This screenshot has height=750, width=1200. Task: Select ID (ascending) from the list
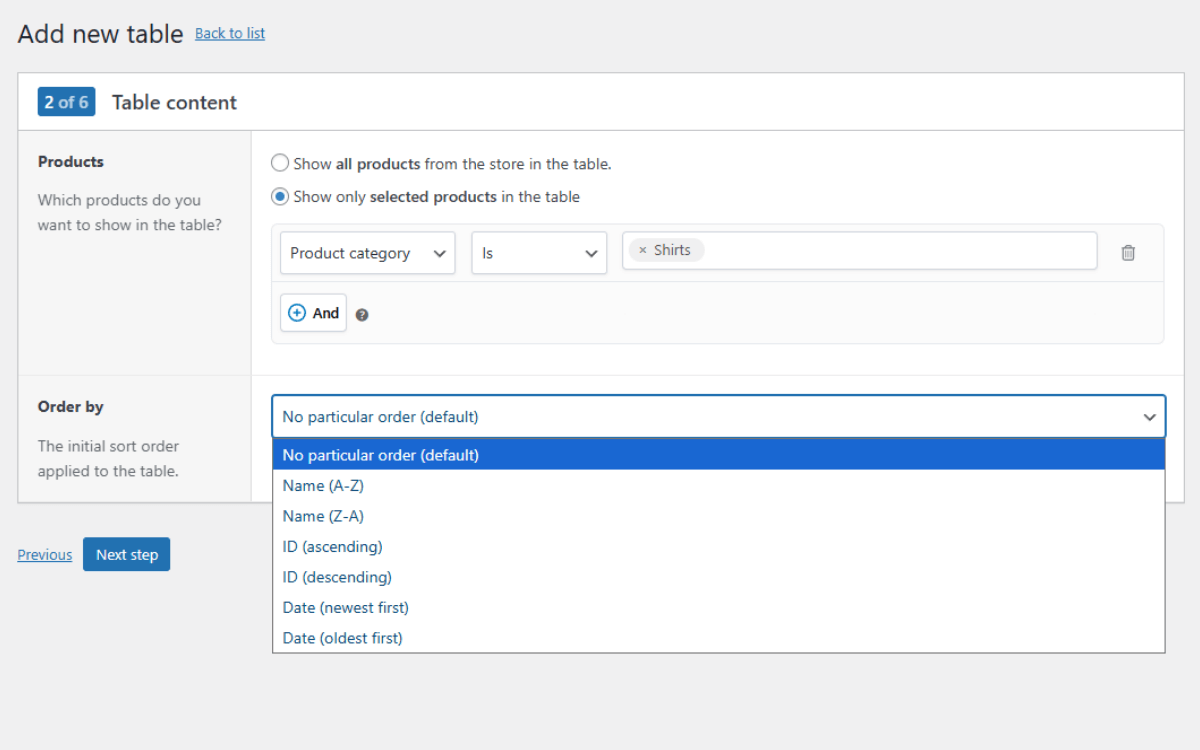[x=332, y=546]
